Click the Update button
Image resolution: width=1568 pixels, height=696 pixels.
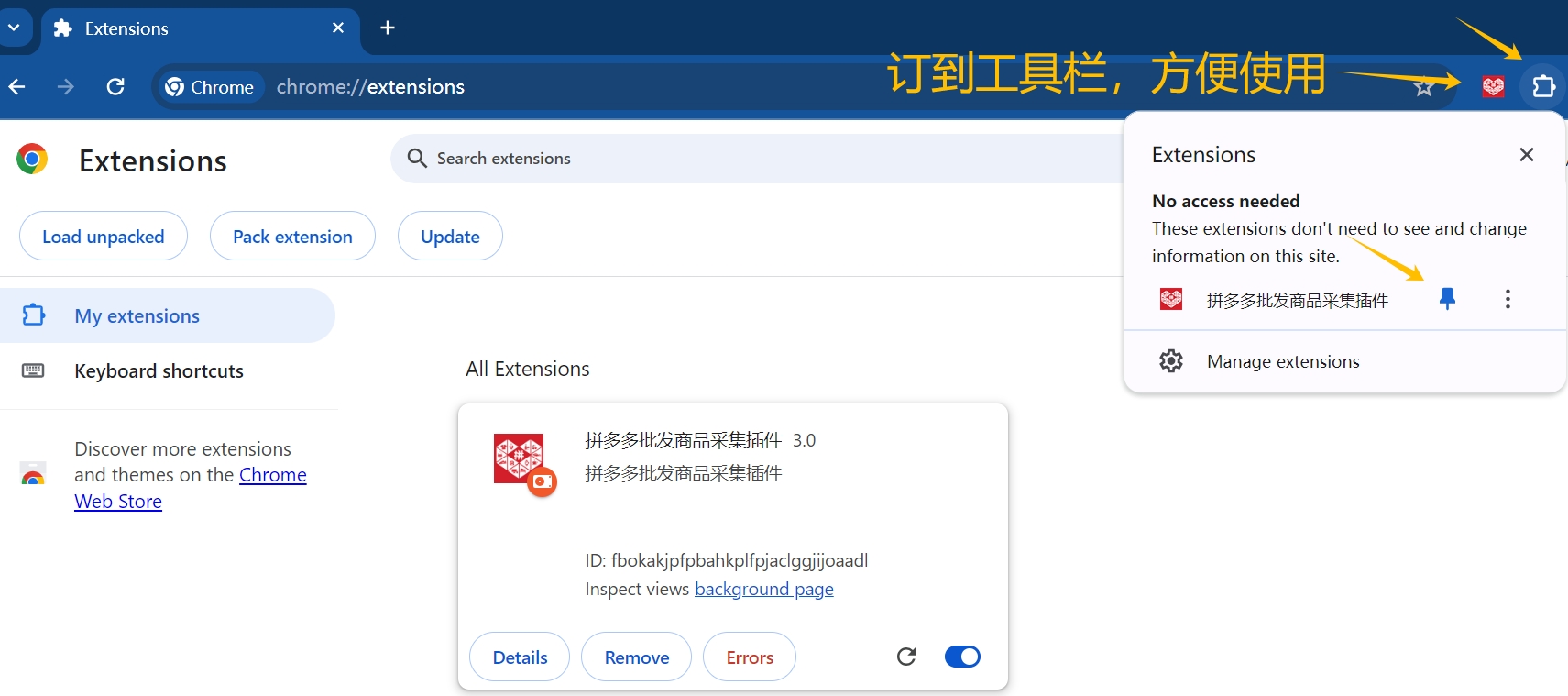click(x=450, y=236)
